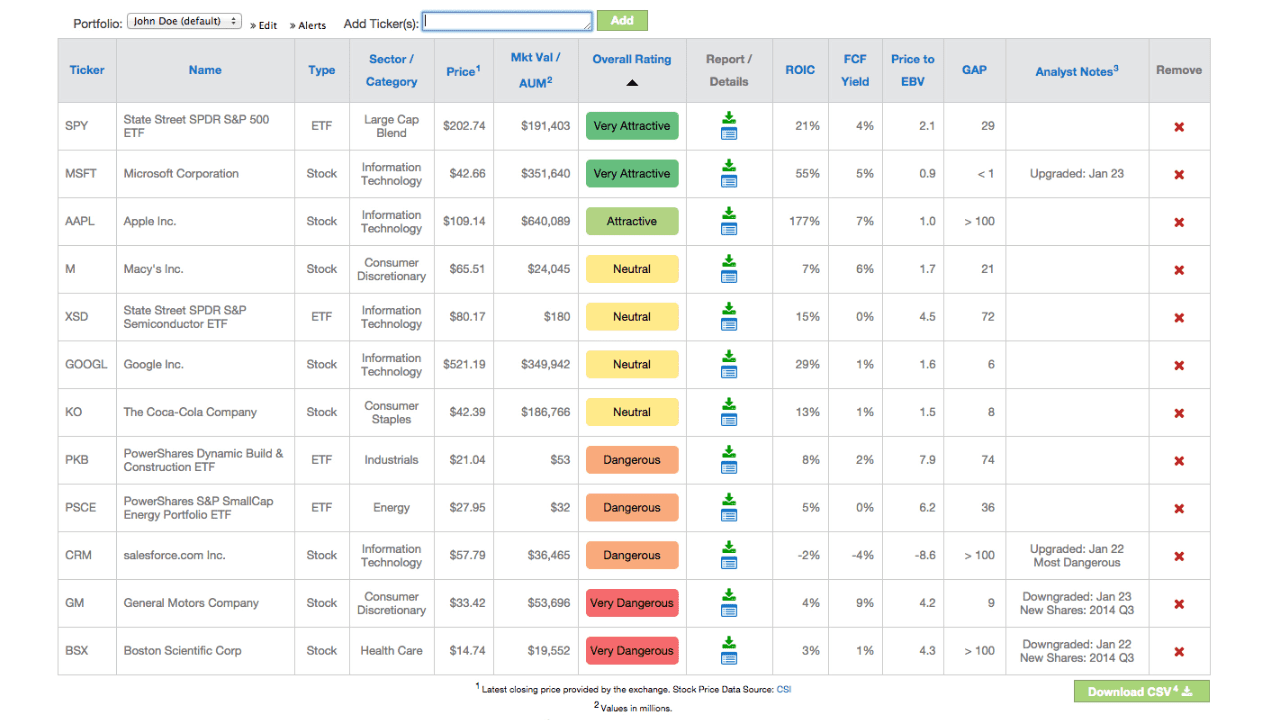Download the salesforce.com report (green icon)
Viewport: 1280px width, 720px height.
click(x=729, y=547)
